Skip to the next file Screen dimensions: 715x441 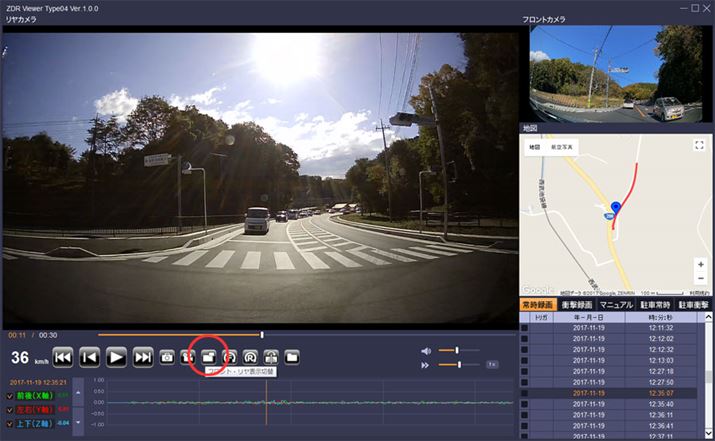[143, 356]
